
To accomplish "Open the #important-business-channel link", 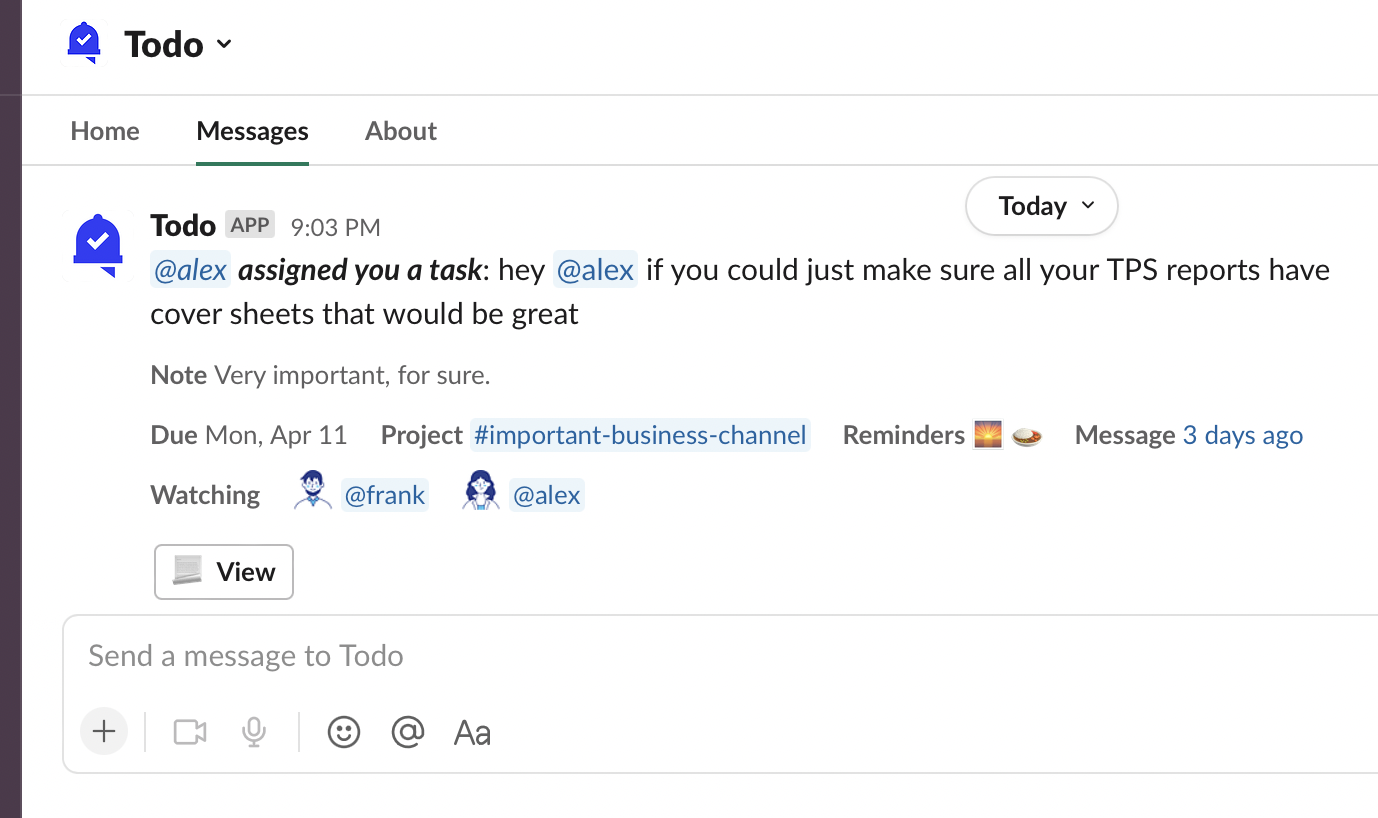I will coord(640,435).
